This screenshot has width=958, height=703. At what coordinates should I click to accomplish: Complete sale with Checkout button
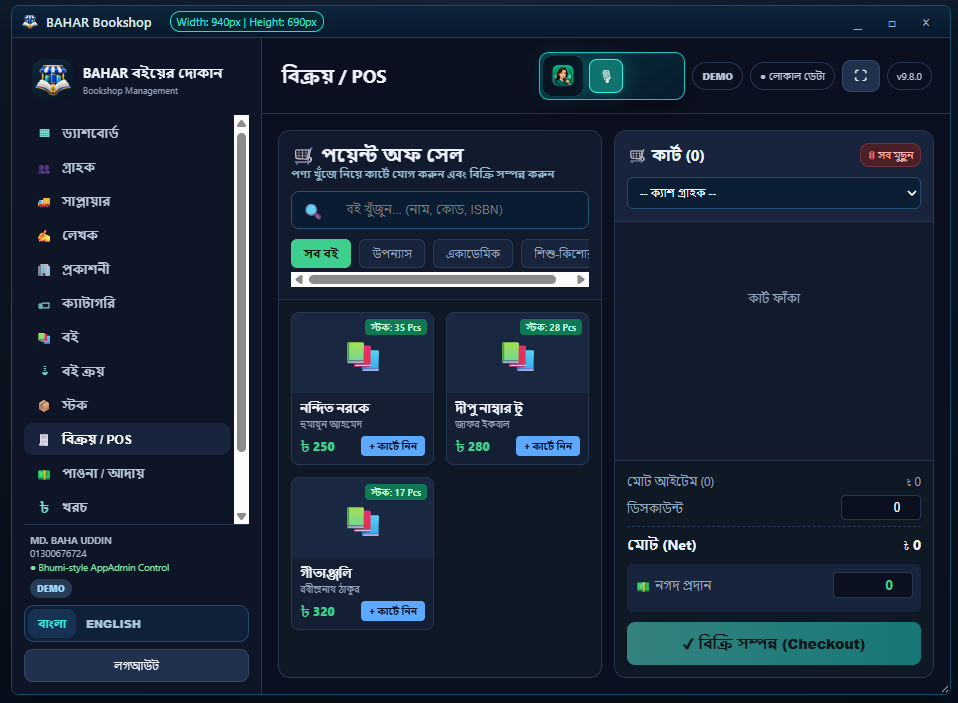click(x=773, y=643)
